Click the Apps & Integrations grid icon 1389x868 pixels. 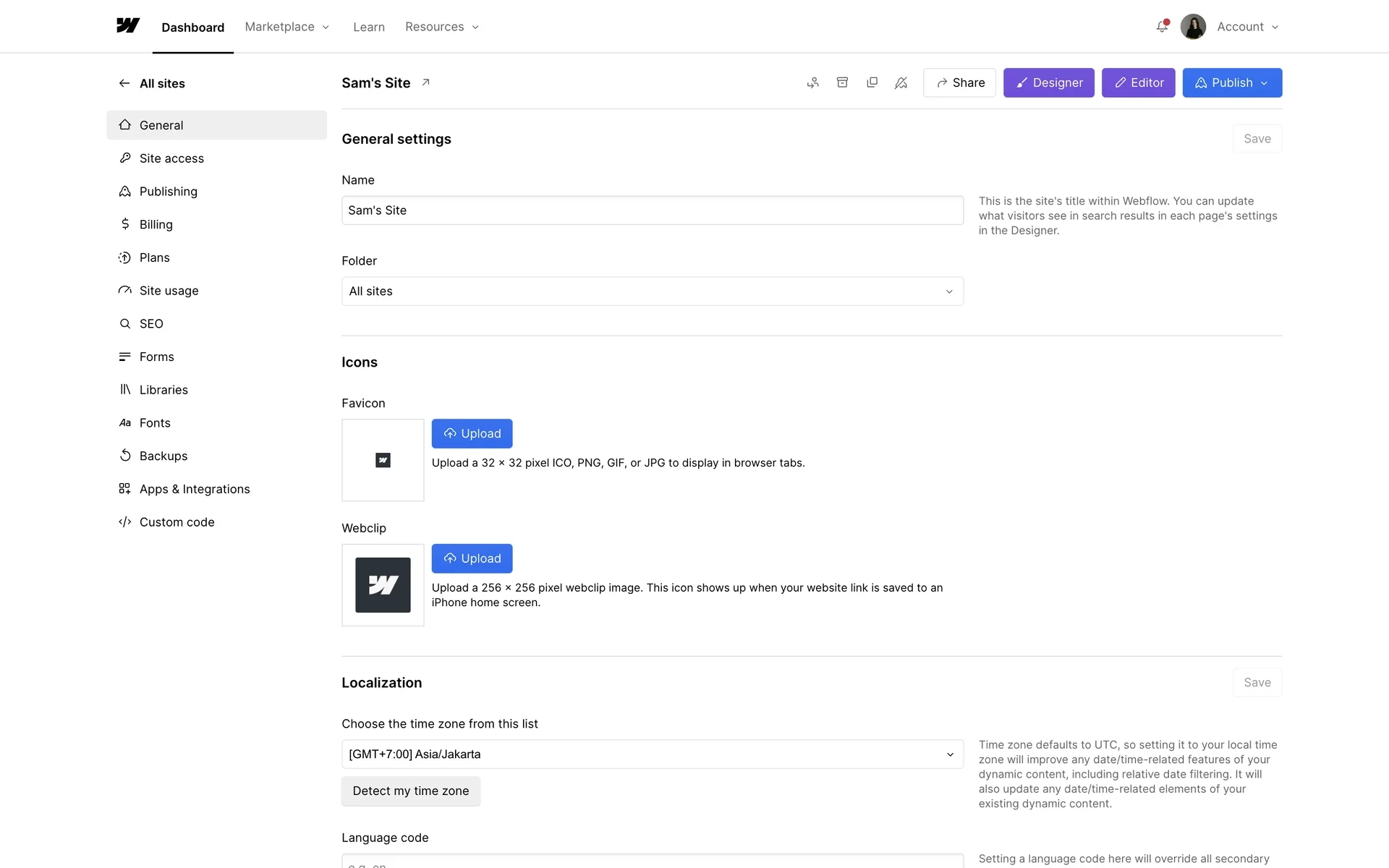point(125,489)
